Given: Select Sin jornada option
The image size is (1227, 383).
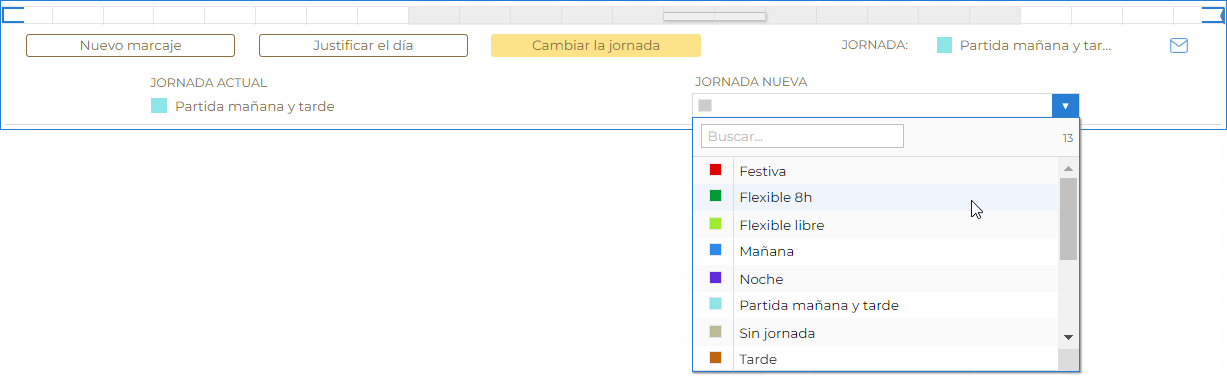Looking at the screenshot, I should click(876, 333).
